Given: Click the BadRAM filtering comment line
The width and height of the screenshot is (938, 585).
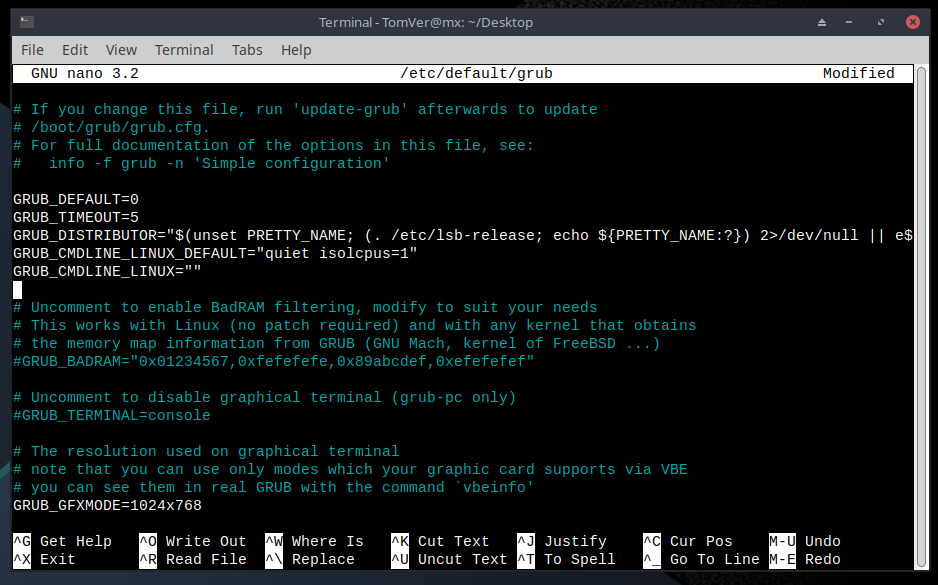Looking at the screenshot, I should pos(305,307).
